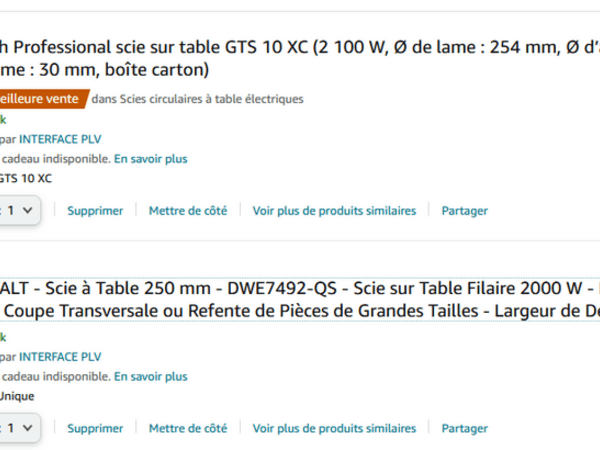Select 'Mettre de côté' for the DWE7492-QS saw

[x=188, y=429]
